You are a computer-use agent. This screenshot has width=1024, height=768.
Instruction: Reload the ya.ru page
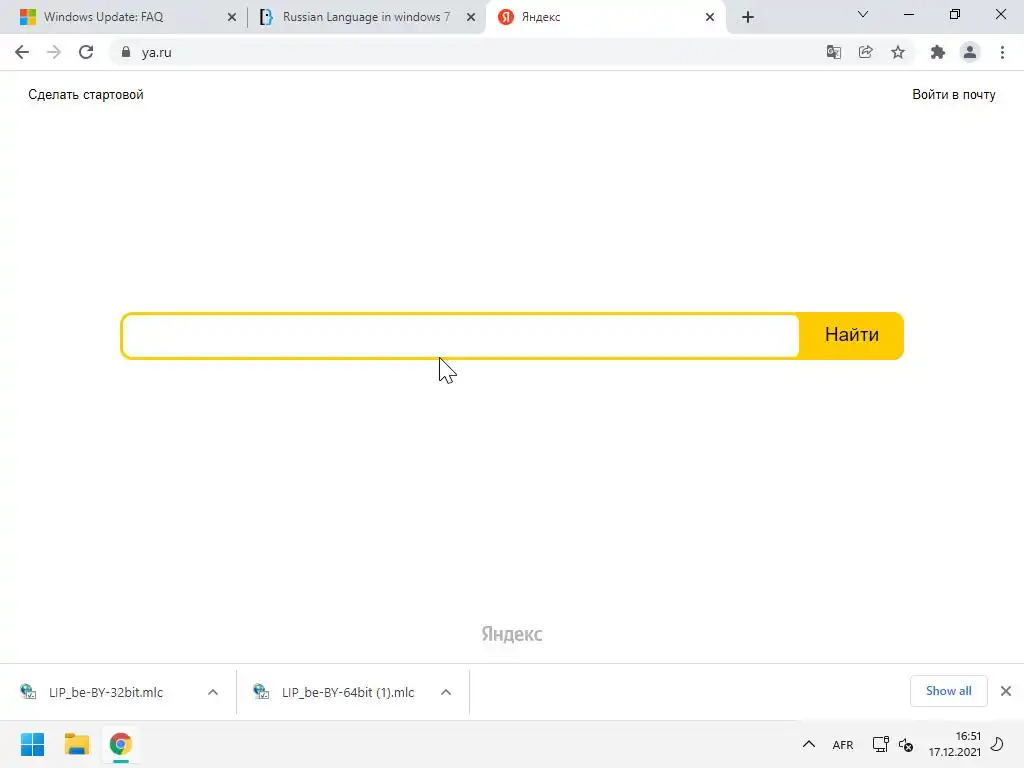click(x=86, y=52)
